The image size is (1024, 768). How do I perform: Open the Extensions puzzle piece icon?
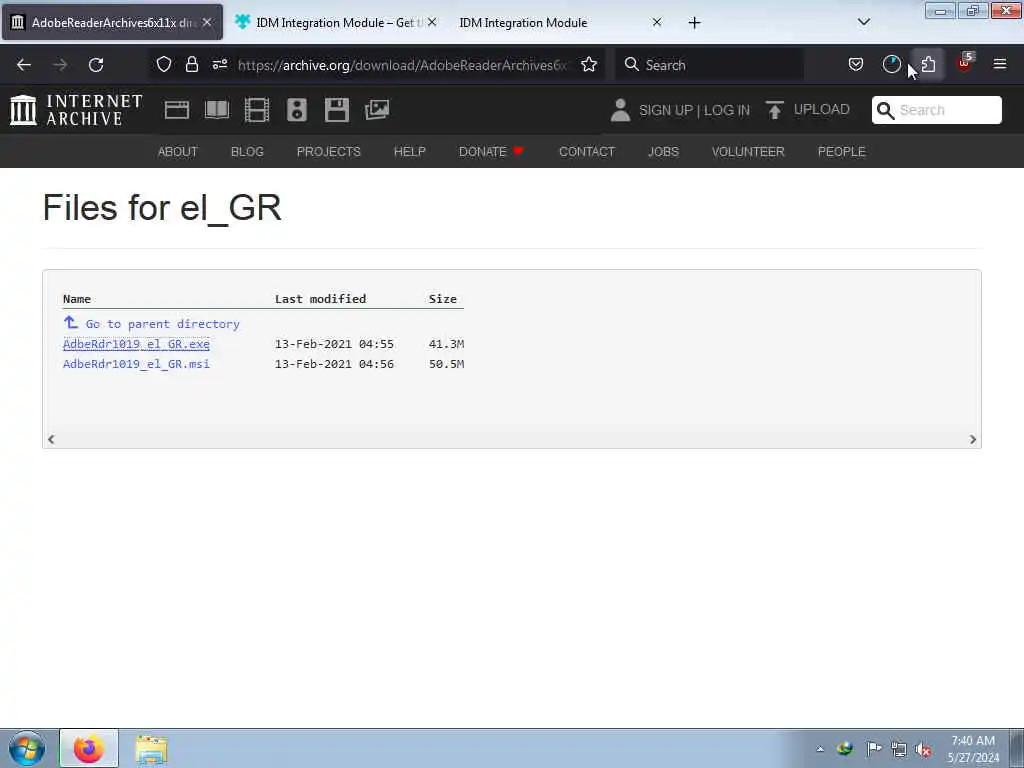928,64
